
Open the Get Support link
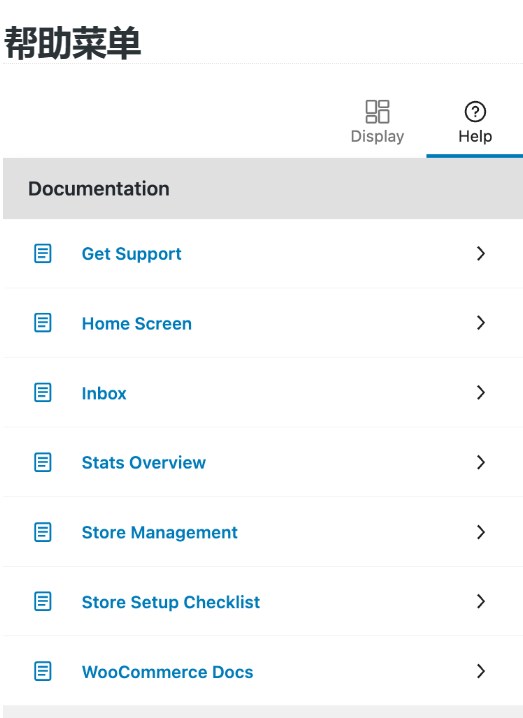pos(131,254)
